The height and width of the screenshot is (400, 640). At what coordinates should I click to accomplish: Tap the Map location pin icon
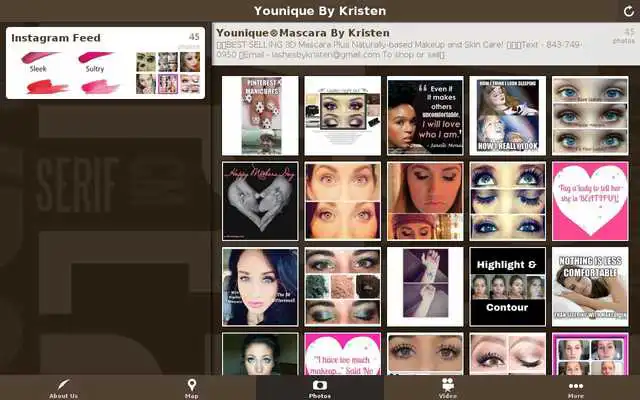(x=192, y=384)
